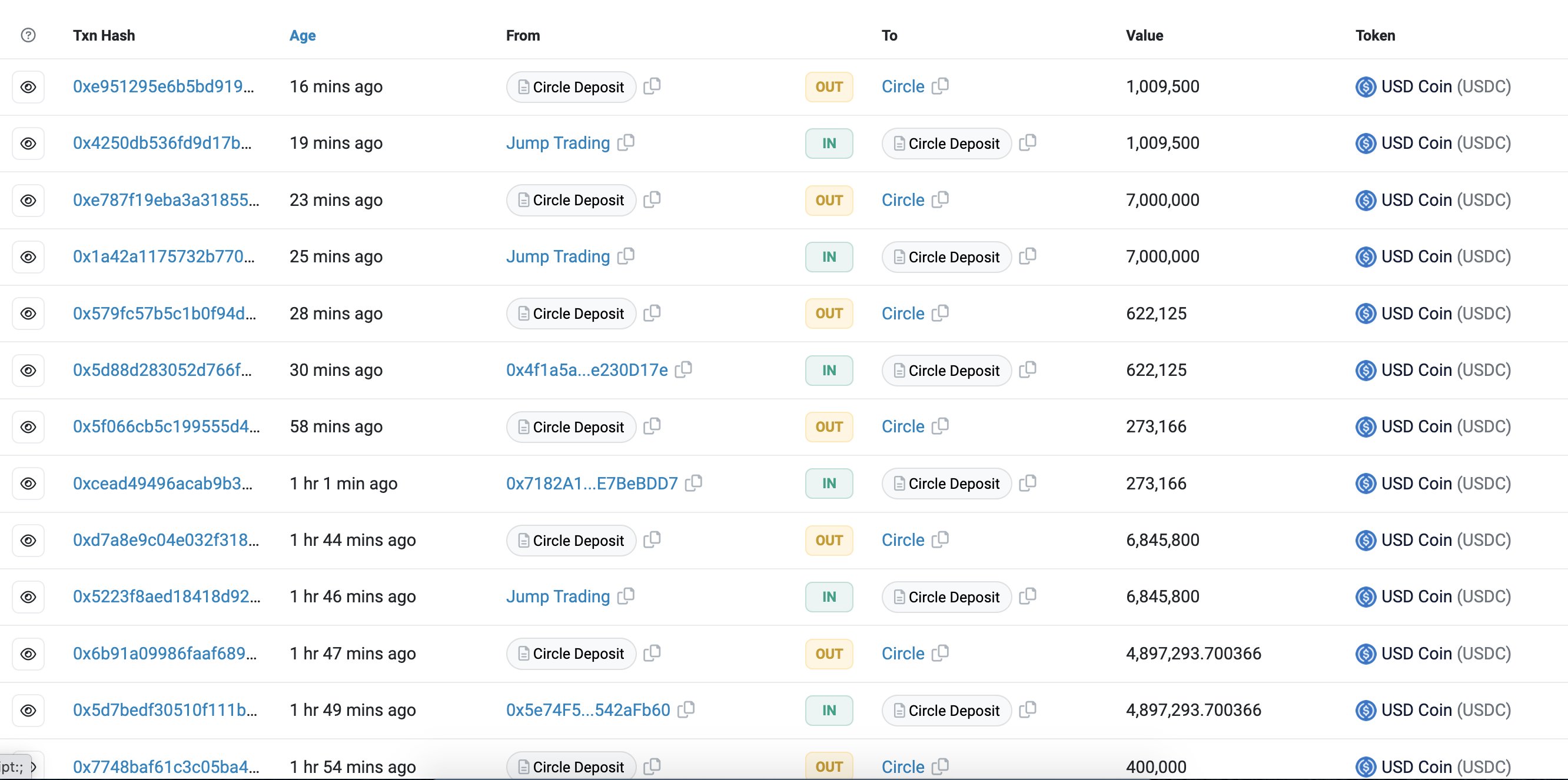Preview transaction 0x6b91a09986faaf689 with eye icon

point(28,654)
